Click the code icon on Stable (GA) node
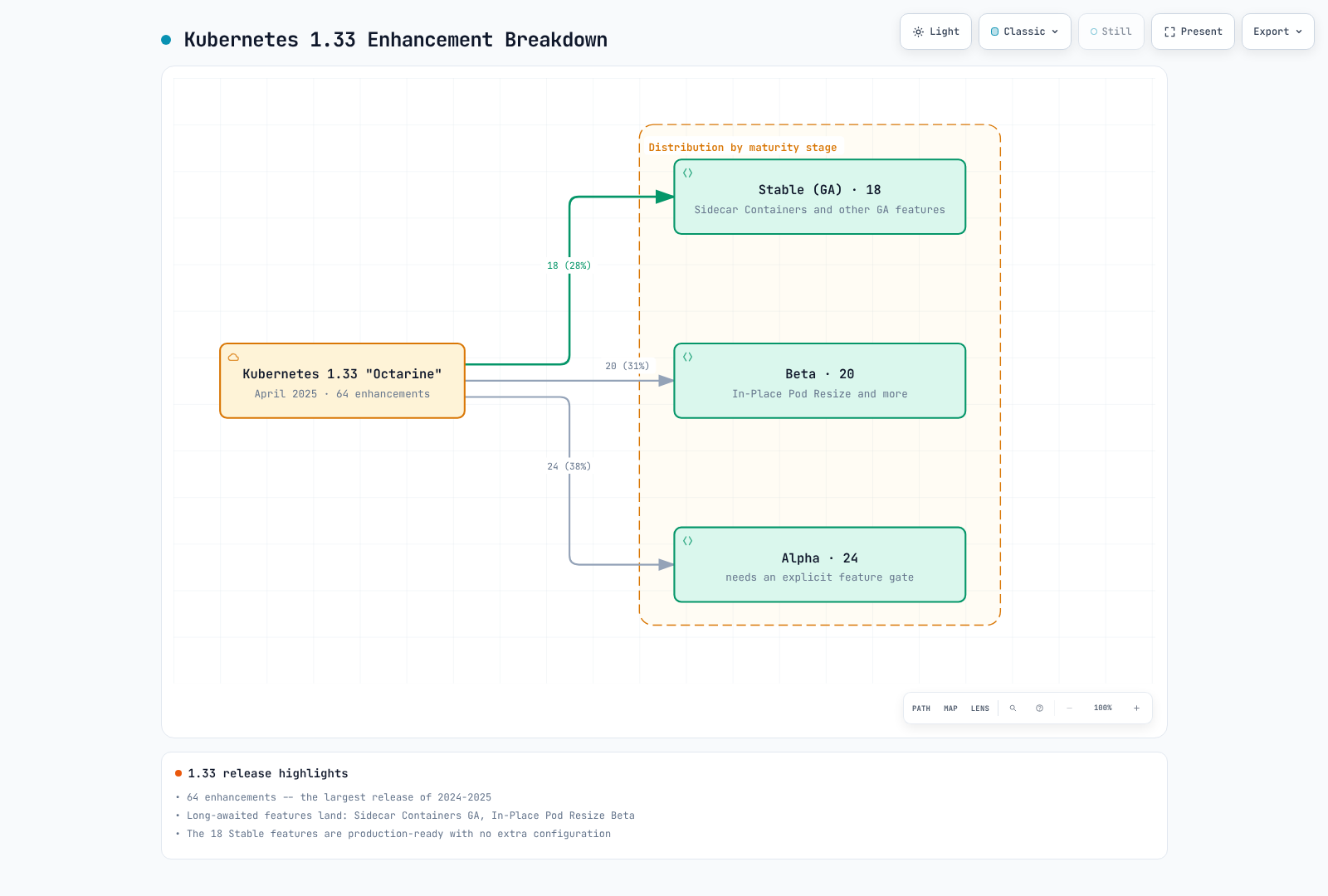This screenshot has height=896, width=1328. 687,173
